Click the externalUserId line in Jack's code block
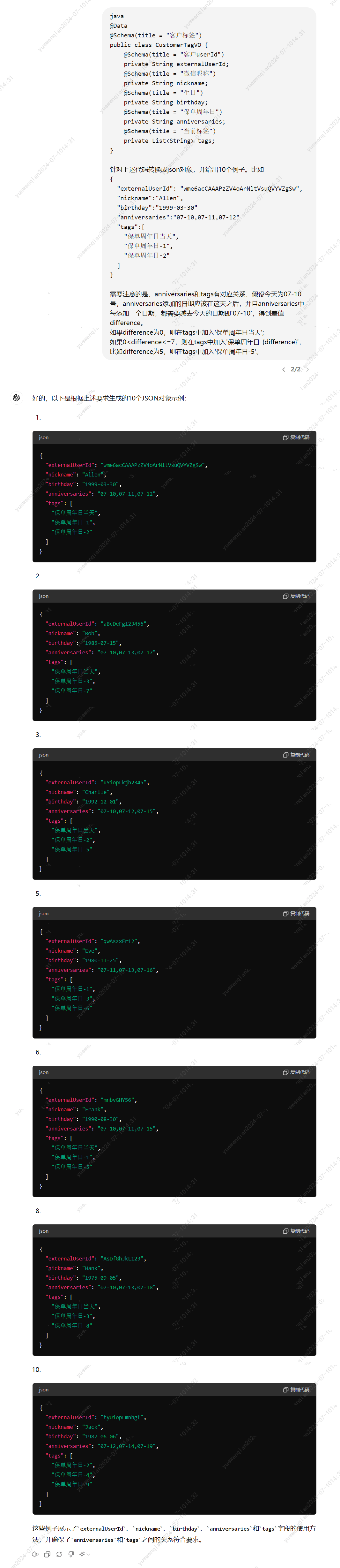The height and width of the screenshot is (1568, 340). click(95, 1417)
